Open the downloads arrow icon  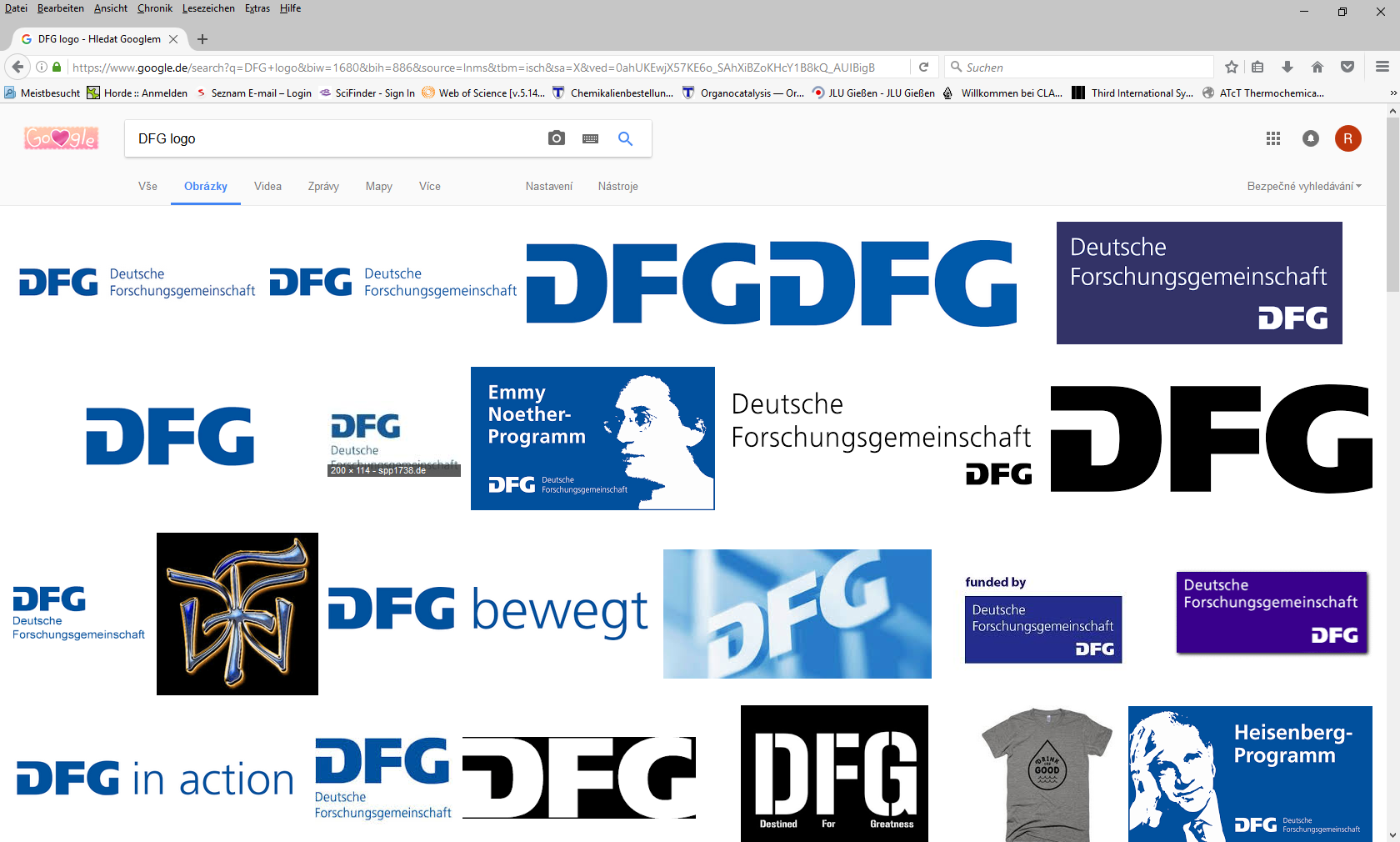coord(1287,68)
